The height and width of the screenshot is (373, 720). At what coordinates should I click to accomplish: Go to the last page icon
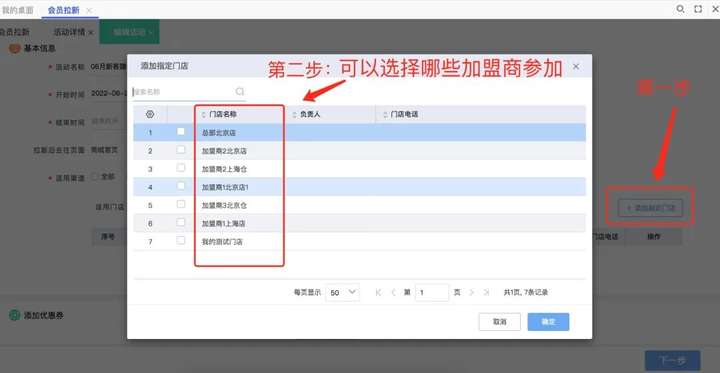pos(487,292)
